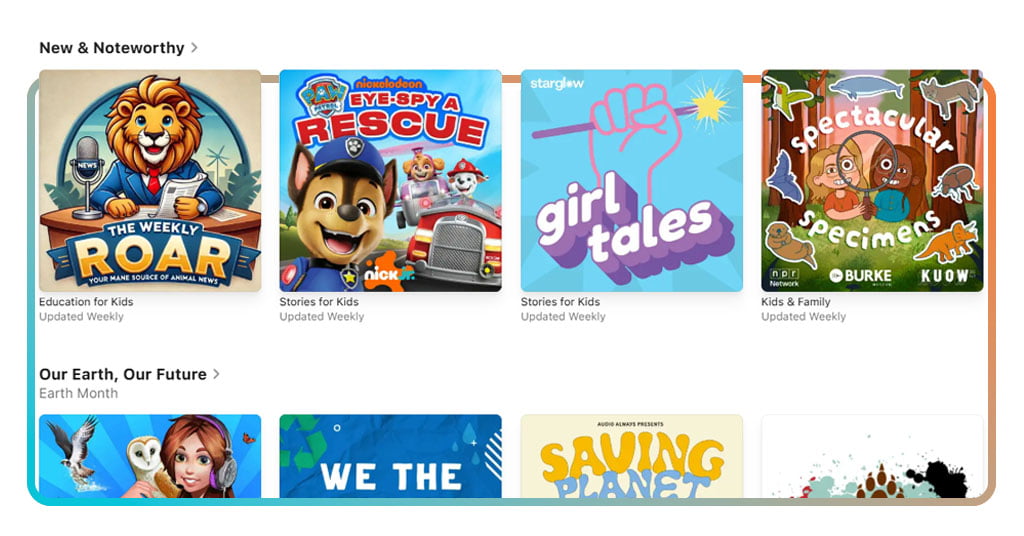Click Education for Kids category label
Screen dimensions: 1024x536
point(86,302)
